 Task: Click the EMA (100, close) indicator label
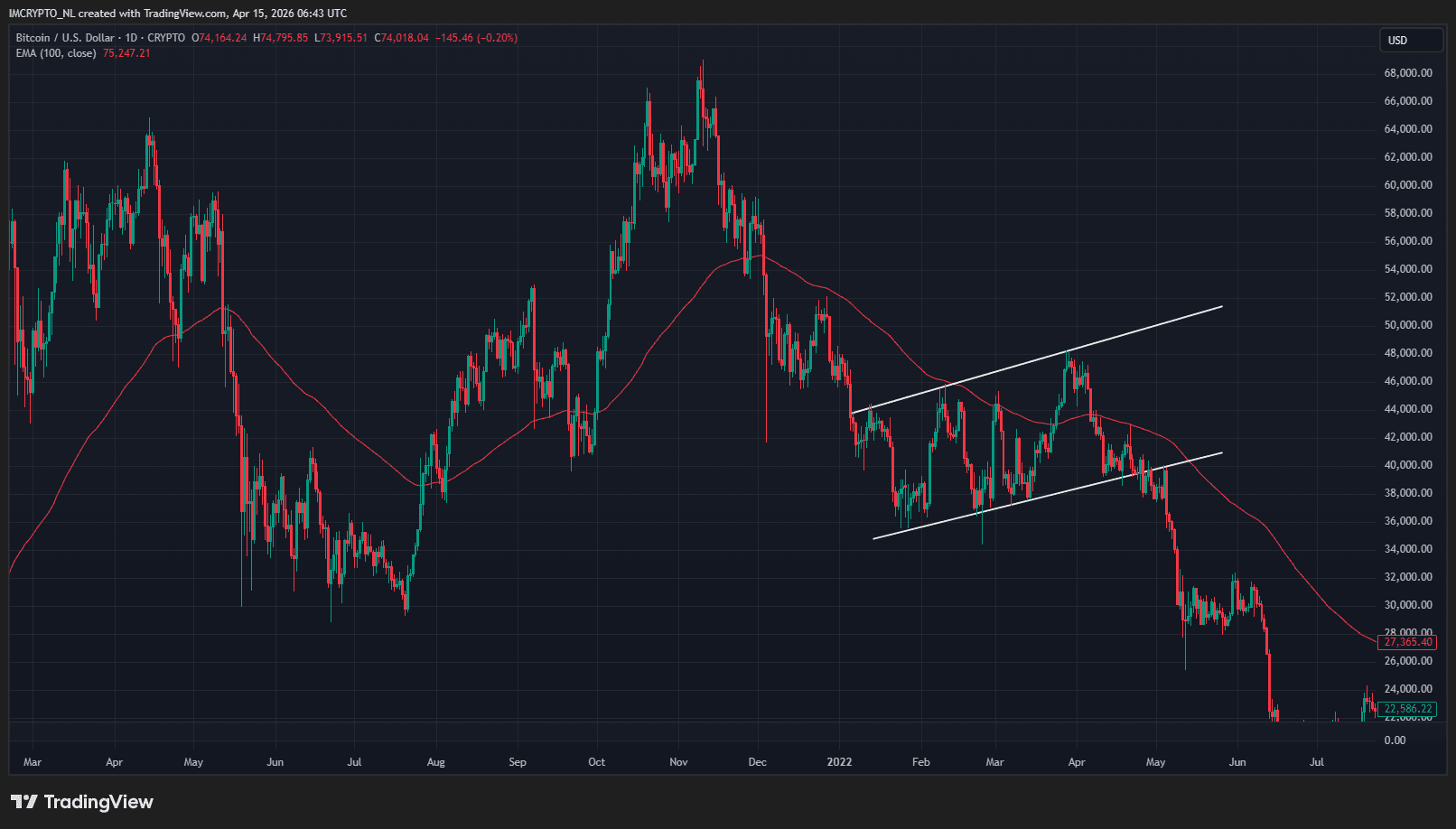click(x=56, y=53)
